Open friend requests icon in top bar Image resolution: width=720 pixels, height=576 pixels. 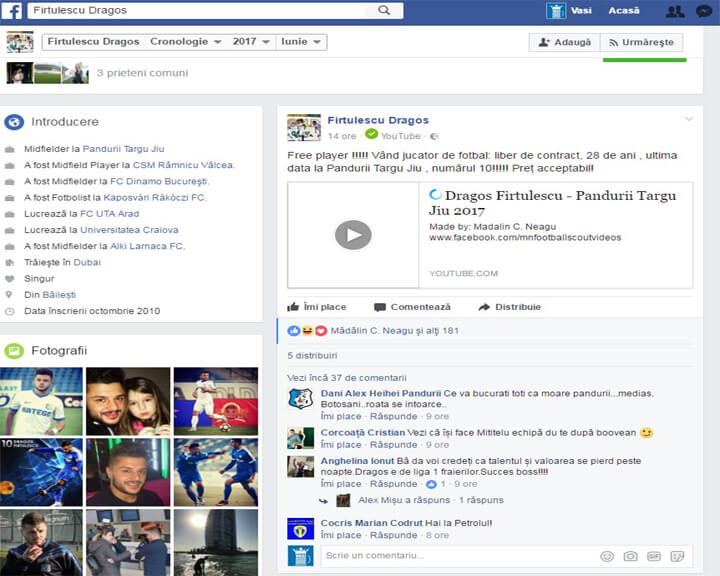(675, 11)
